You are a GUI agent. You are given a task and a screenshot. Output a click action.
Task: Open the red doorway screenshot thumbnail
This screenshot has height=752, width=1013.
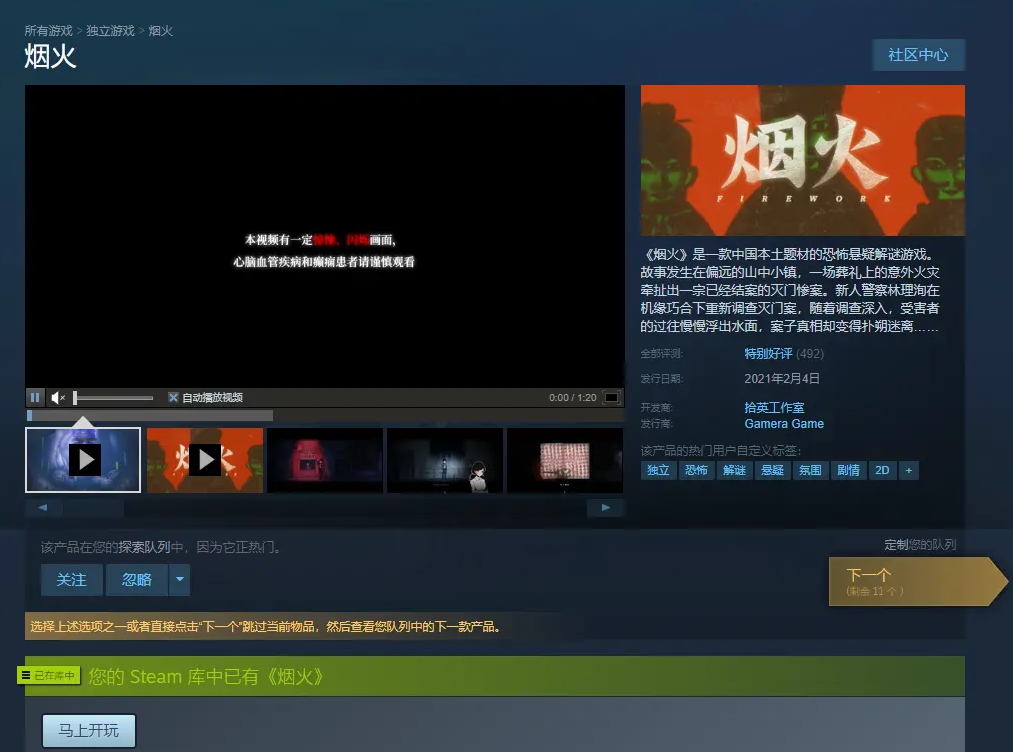pos(325,460)
